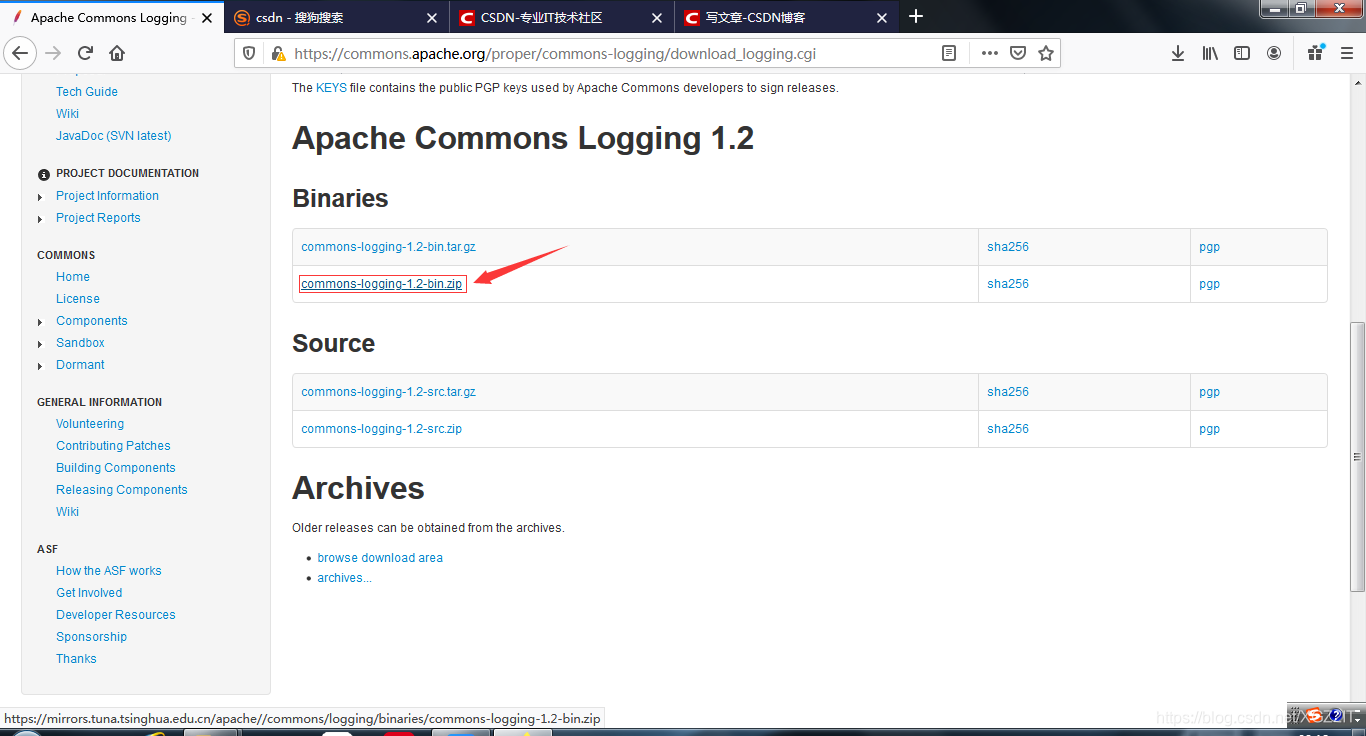The image size is (1366, 736).
Task: Open Developer Resources link
Action: click(116, 615)
